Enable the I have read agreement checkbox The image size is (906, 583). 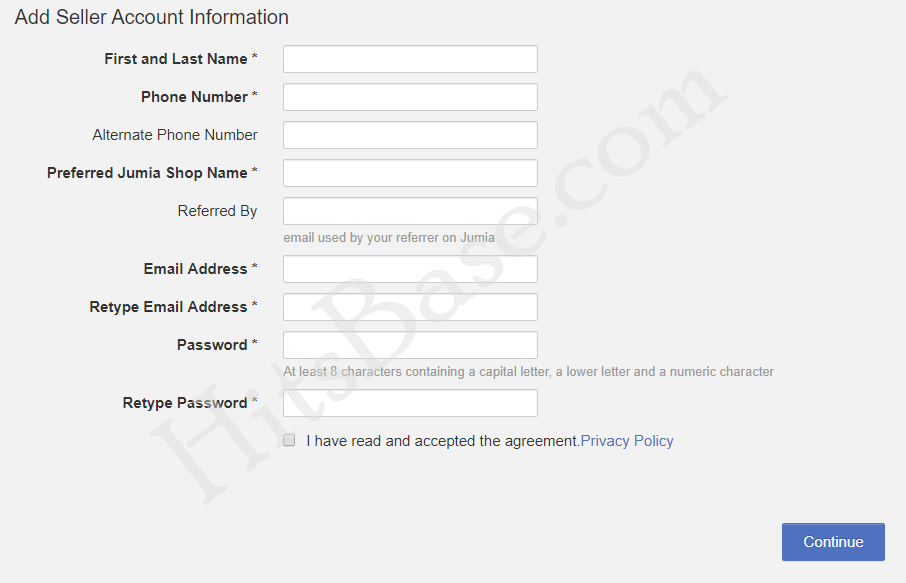click(289, 440)
